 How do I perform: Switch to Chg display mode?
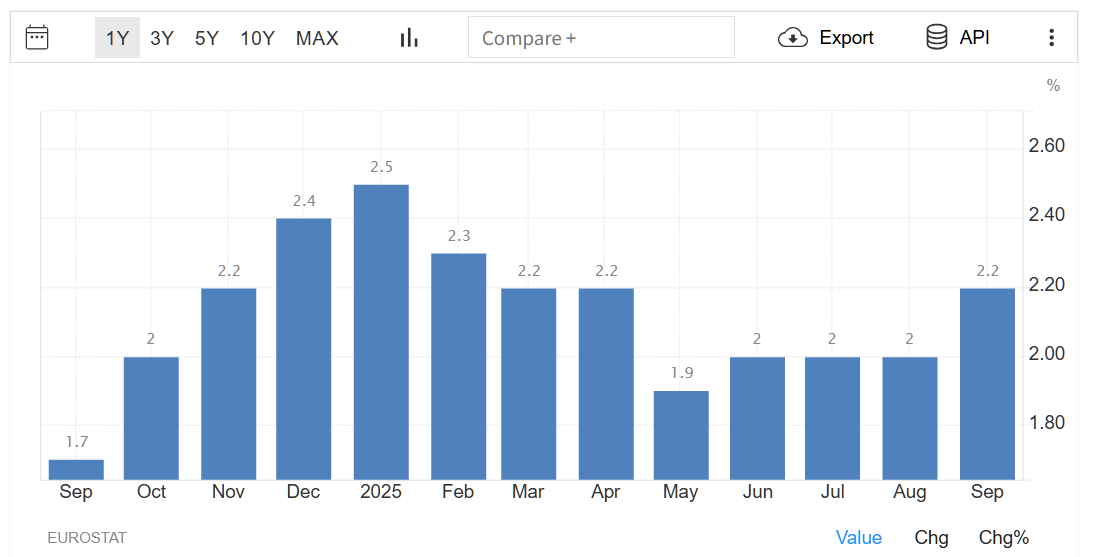click(931, 538)
